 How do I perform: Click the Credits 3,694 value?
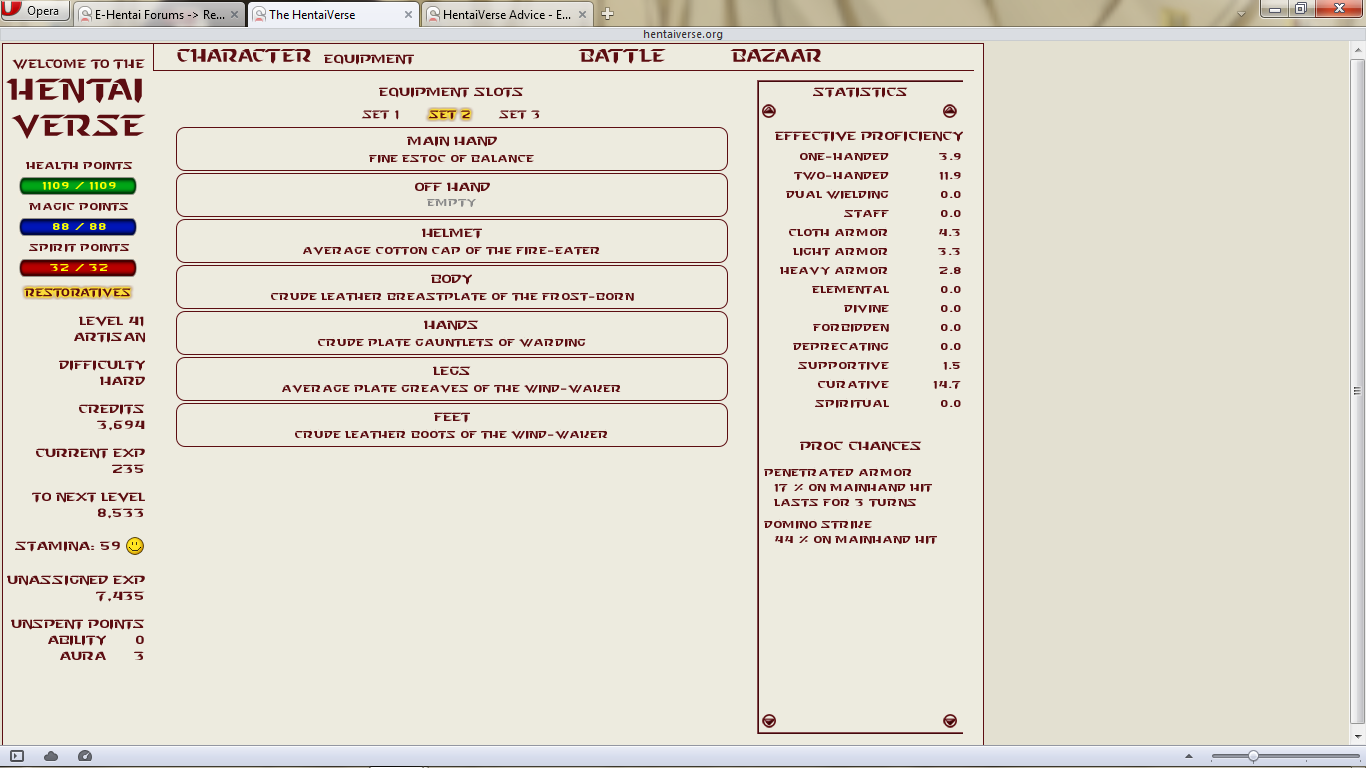(x=121, y=425)
